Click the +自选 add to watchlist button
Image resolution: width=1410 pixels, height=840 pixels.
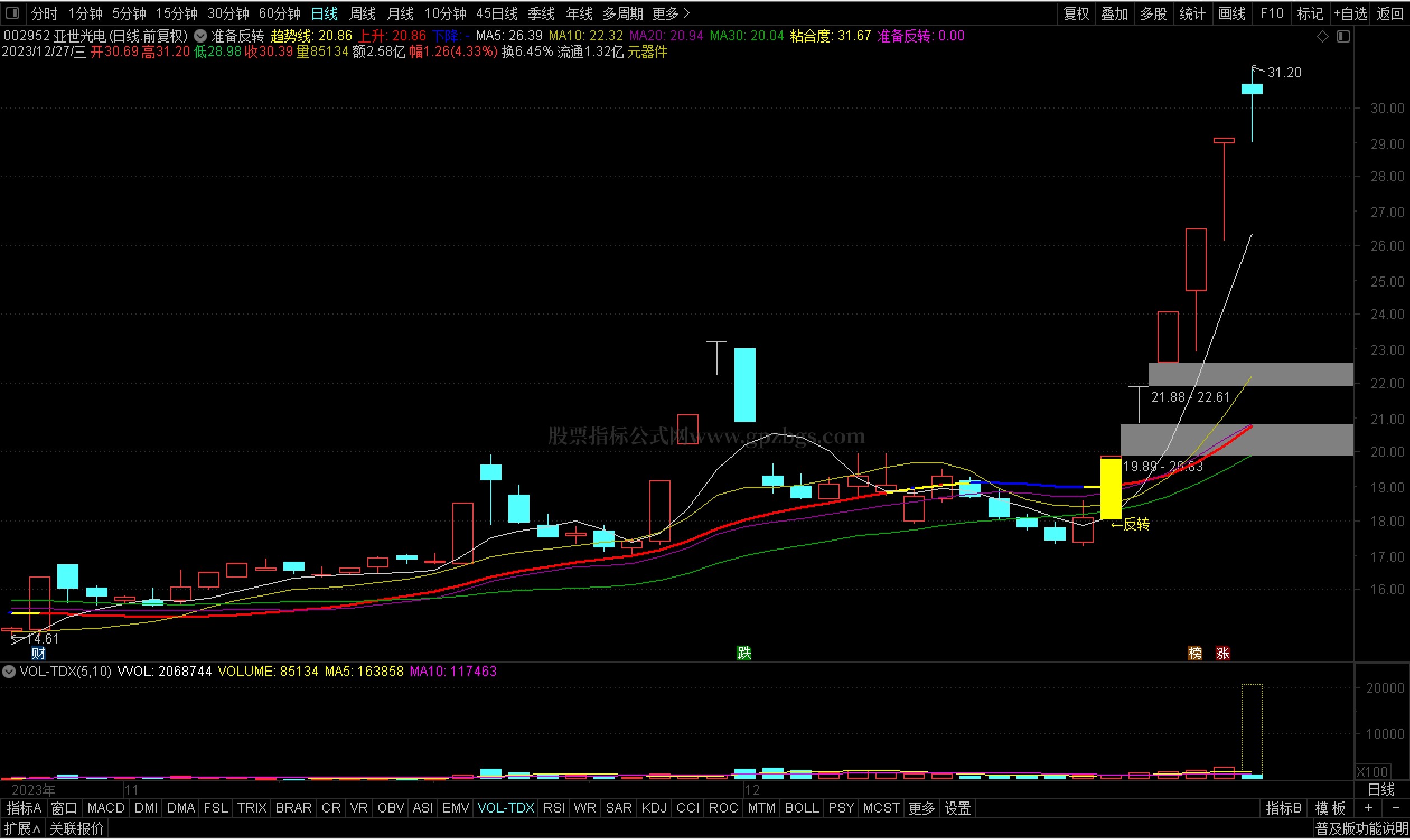(x=1350, y=13)
